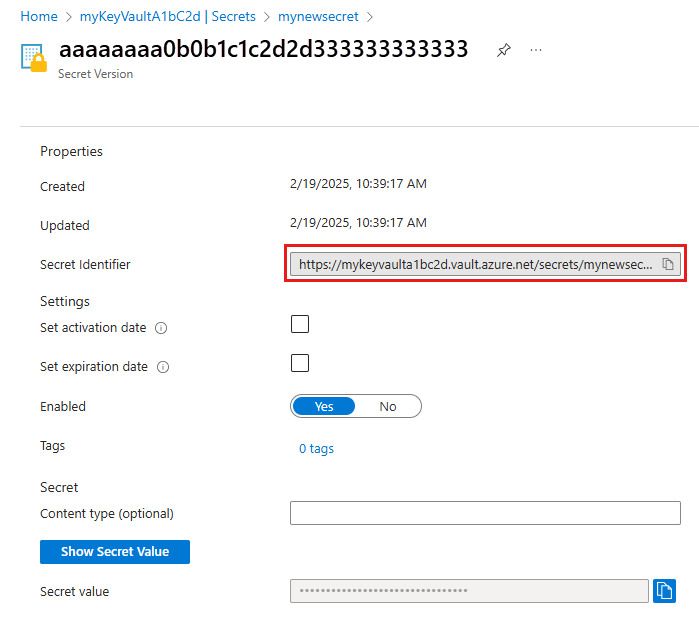Open the 0 tags link

316,448
